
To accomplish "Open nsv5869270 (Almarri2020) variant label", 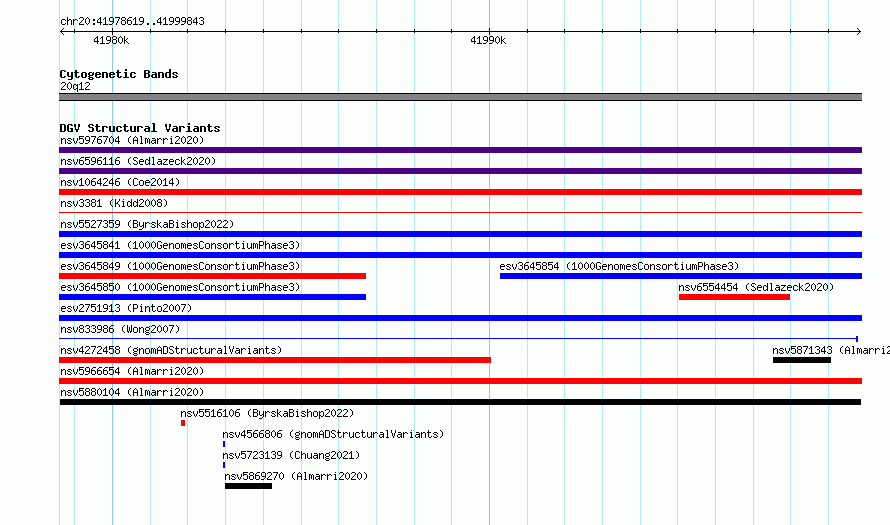I will coord(296,476).
